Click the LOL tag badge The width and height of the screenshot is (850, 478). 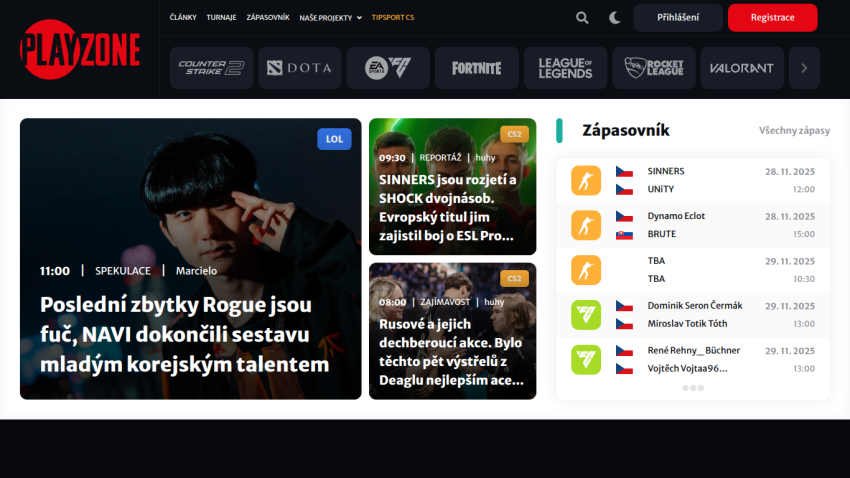point(334,139)
